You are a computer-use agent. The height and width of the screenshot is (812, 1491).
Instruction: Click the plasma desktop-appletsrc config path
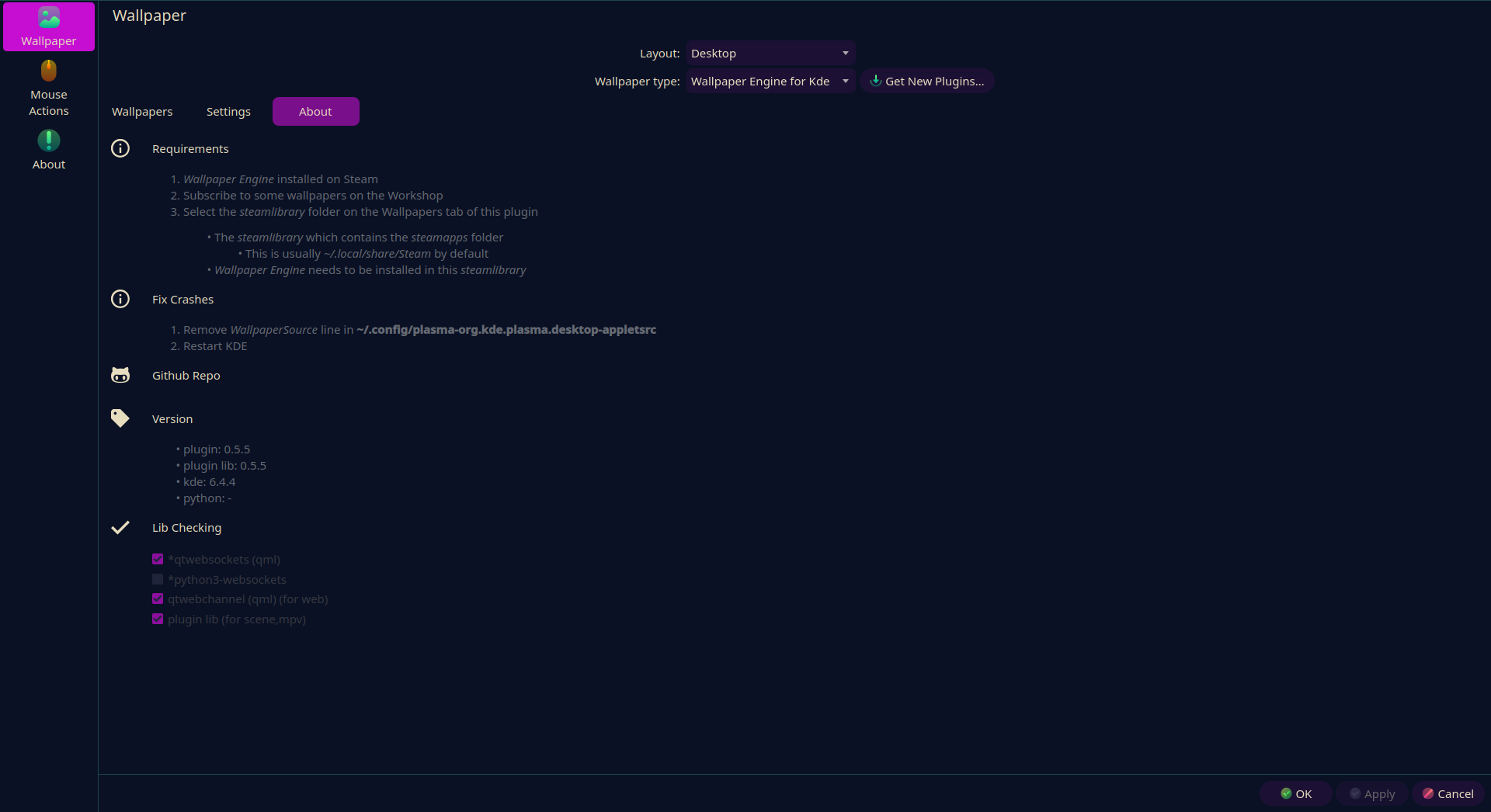pyautogui.click(x=506, y=330)
